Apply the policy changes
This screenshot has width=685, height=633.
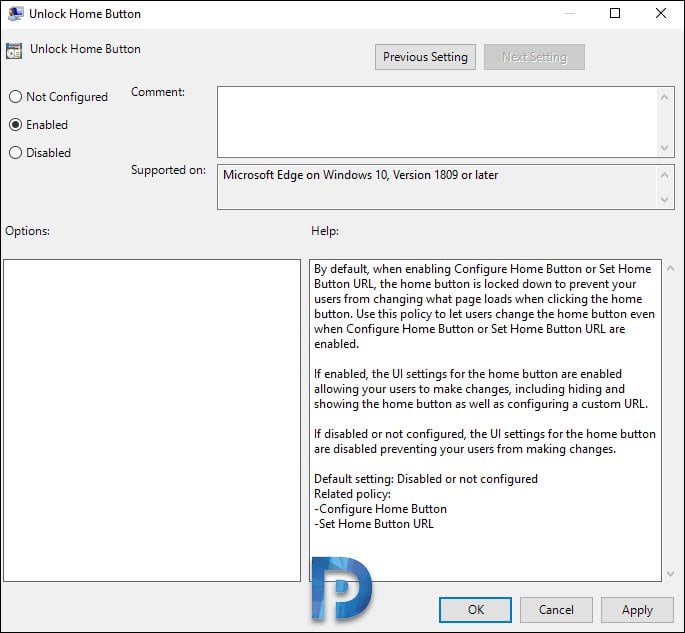pos(637,610)
